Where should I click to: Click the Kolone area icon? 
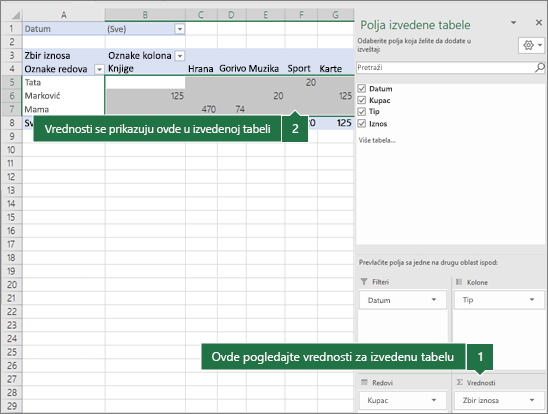click(x=459, y=282)
